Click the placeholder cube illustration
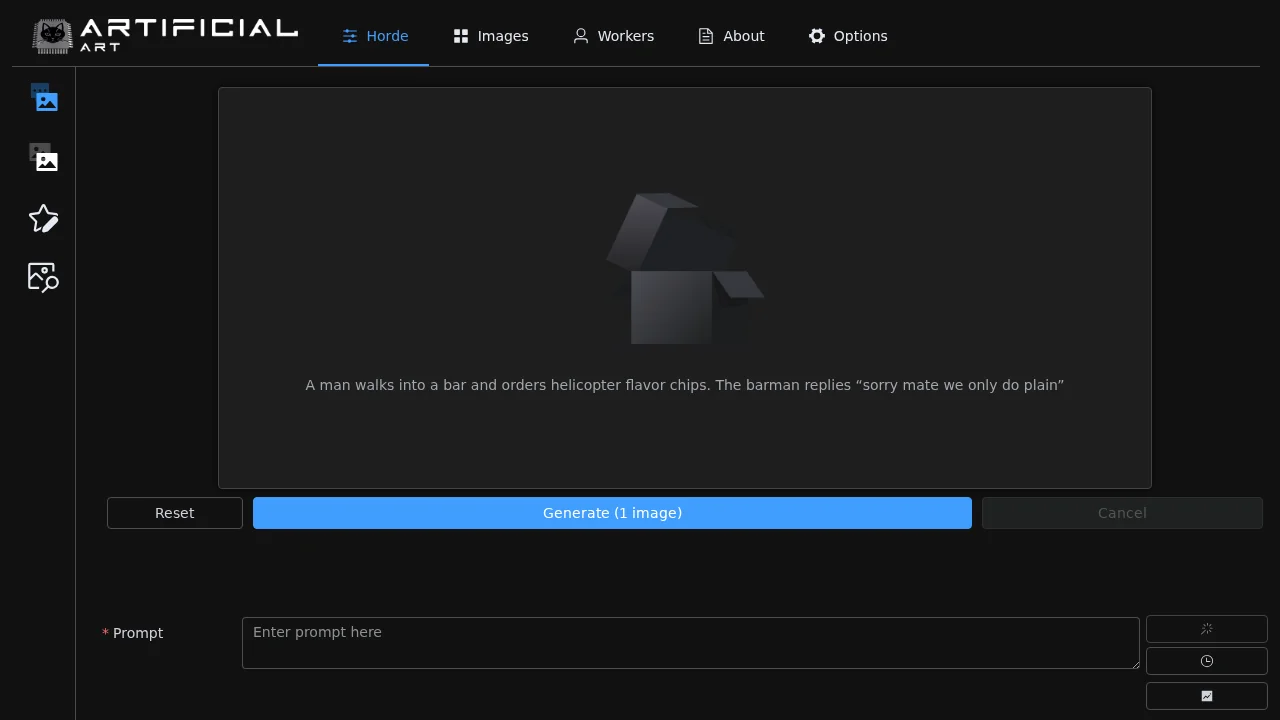Image resolution: width=1280 pixels, height=720 pixels. [x=684, y=268]
